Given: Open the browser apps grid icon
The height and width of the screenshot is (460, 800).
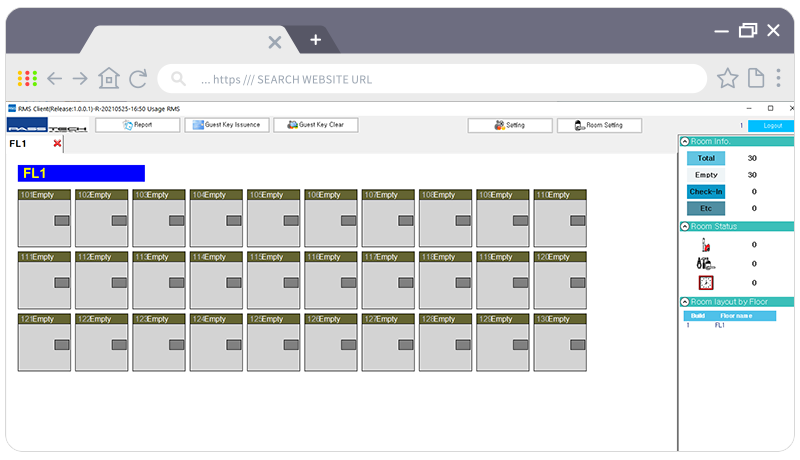Looking at the screenshot, I should pos(27,79).
